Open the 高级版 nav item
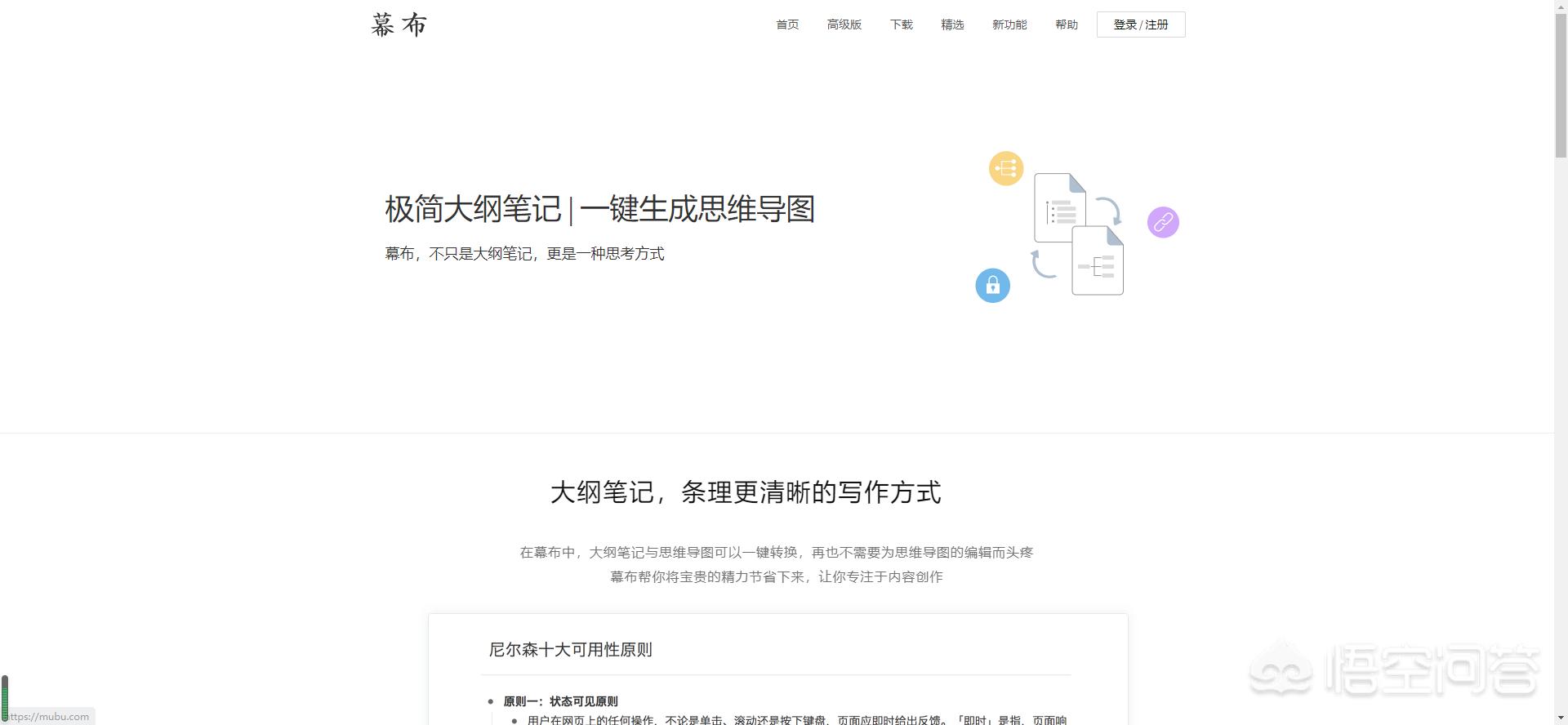The image size is (1568, 725). 844,24
